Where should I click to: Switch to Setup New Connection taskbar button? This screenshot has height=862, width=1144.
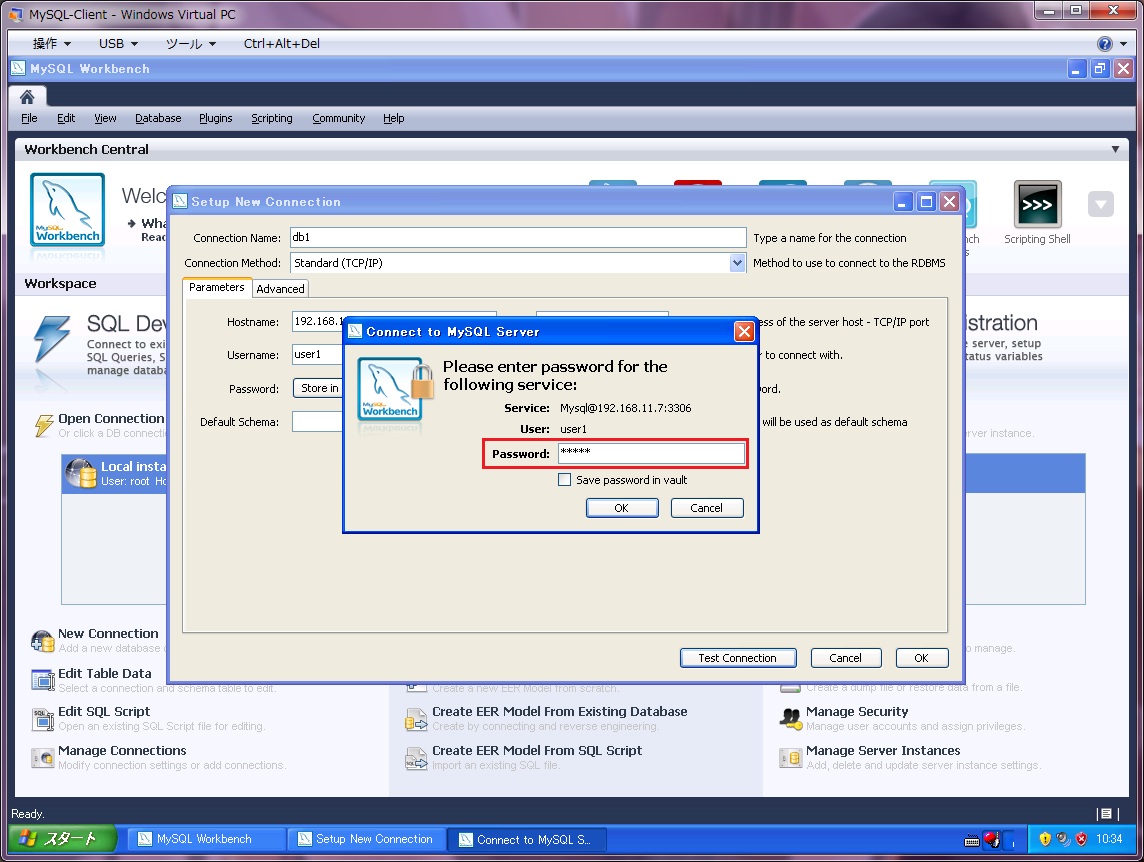366,839
